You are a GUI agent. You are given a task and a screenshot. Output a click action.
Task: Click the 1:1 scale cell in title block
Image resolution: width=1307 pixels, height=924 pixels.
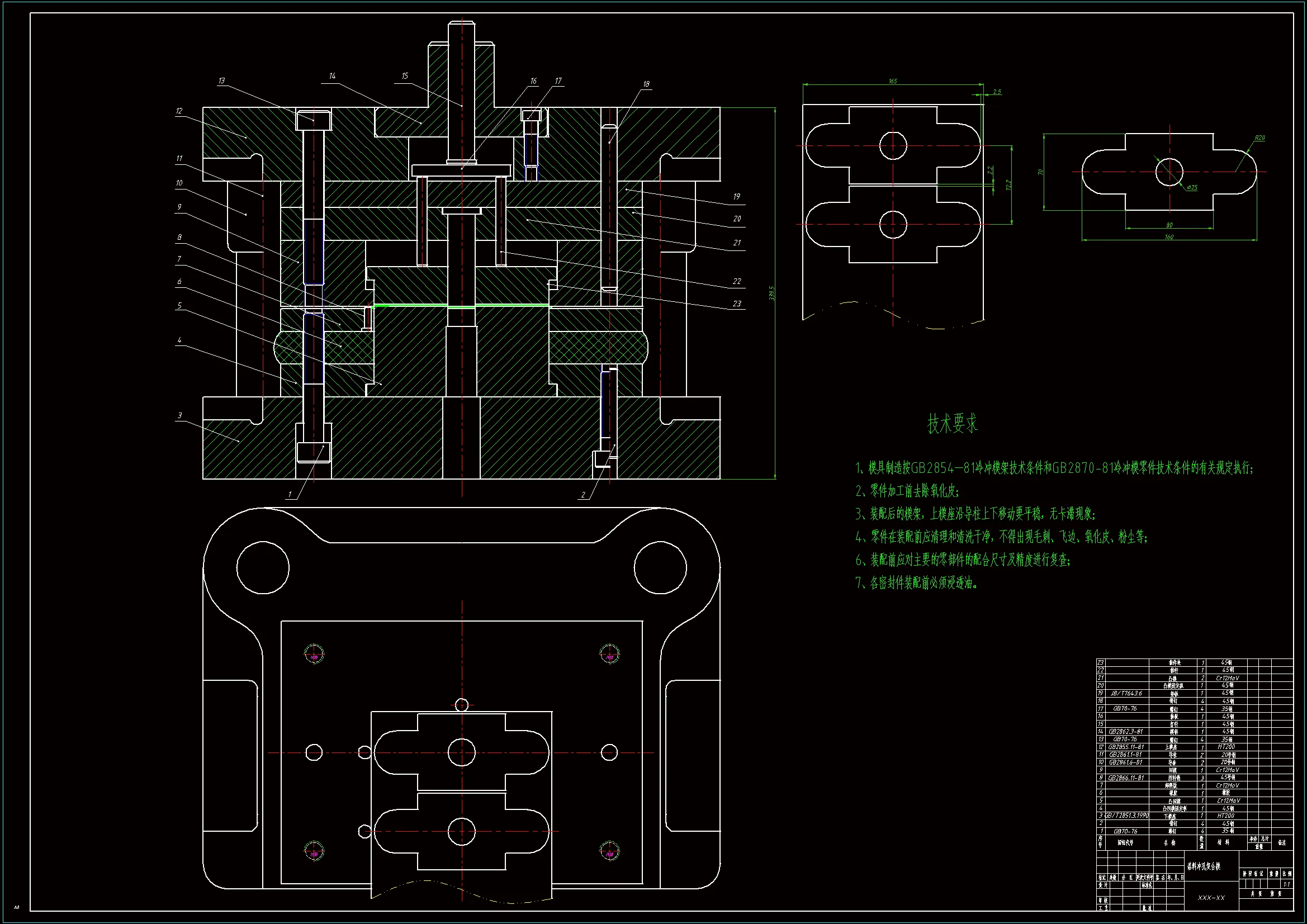pos(1286,884)
